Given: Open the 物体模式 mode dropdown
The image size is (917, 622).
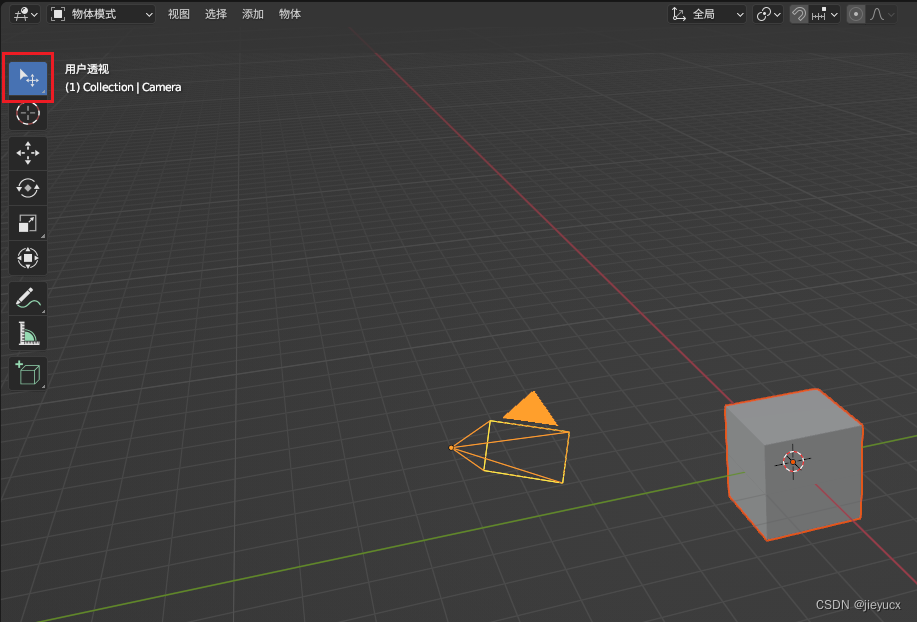Looking at the screenshot, I should coord(102,14).
